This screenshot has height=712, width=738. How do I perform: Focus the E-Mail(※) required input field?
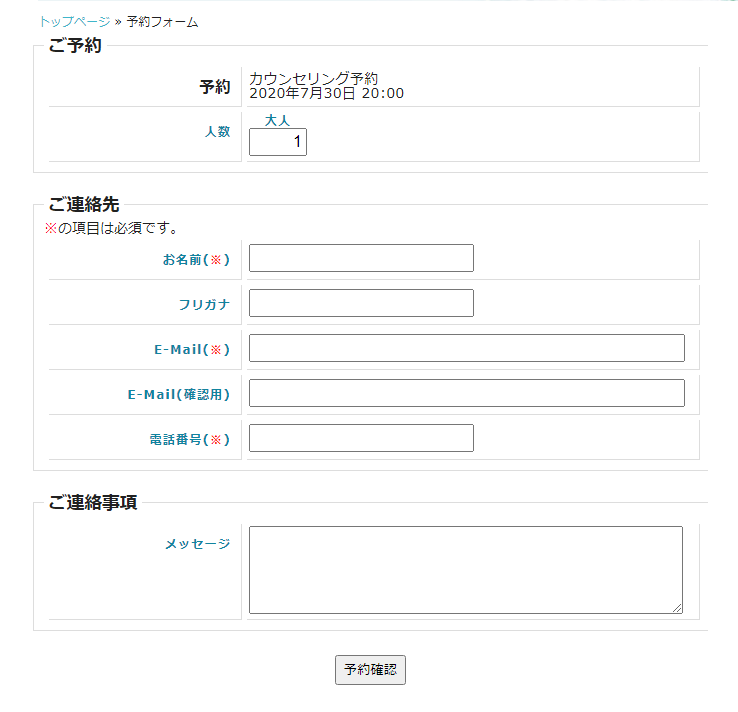466,348
